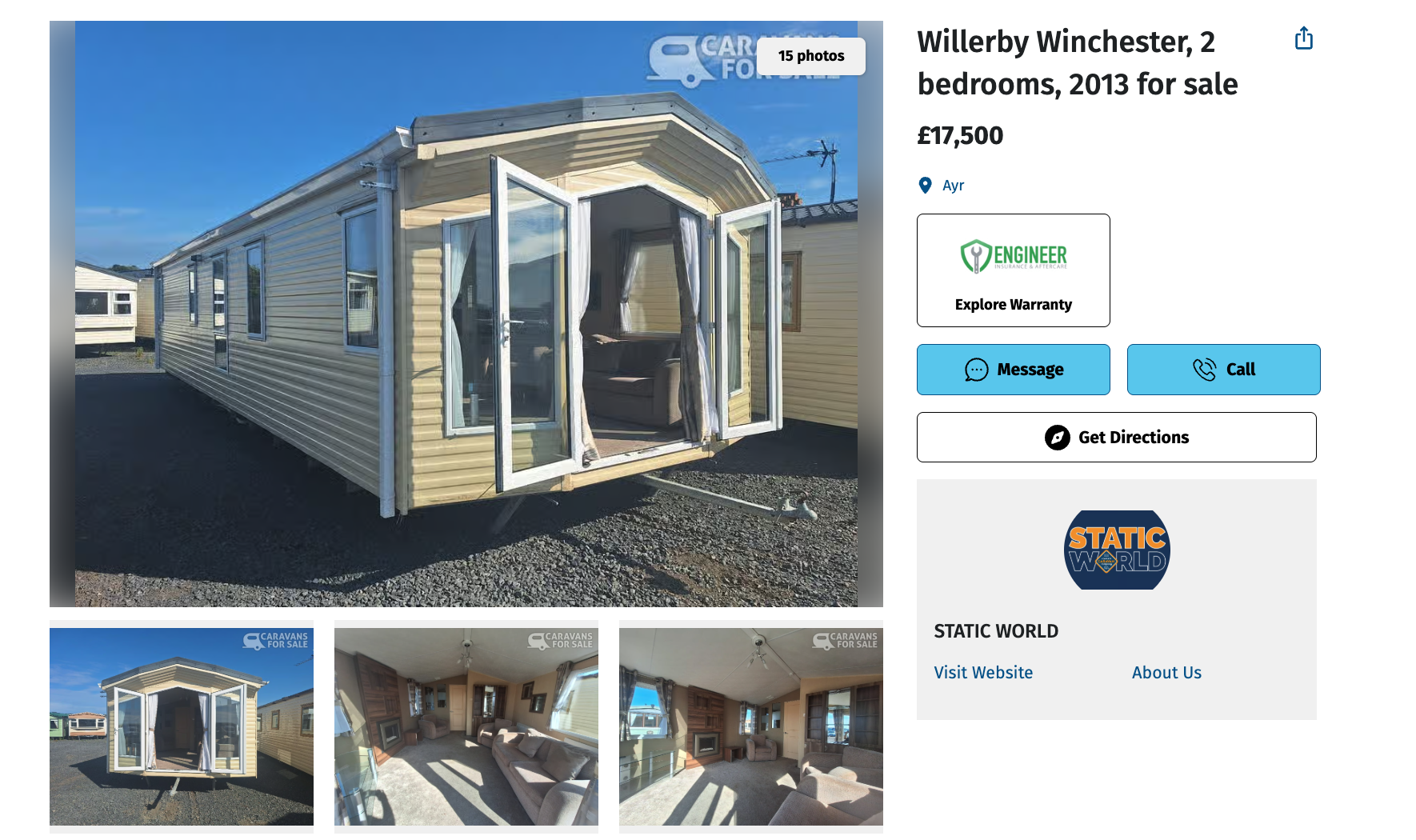Open the 15 photos gallery badge
Screen dimensions: 1416x840
pos(811,56)
